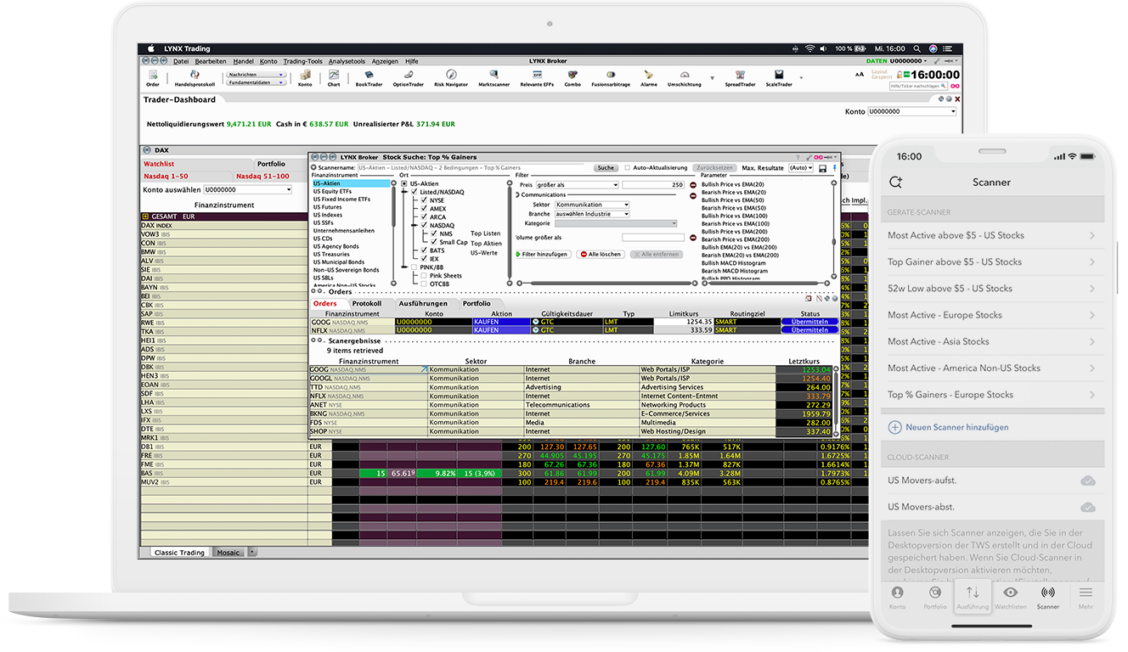Save the scanner with the floppy disk icon

tap(822, 168)
